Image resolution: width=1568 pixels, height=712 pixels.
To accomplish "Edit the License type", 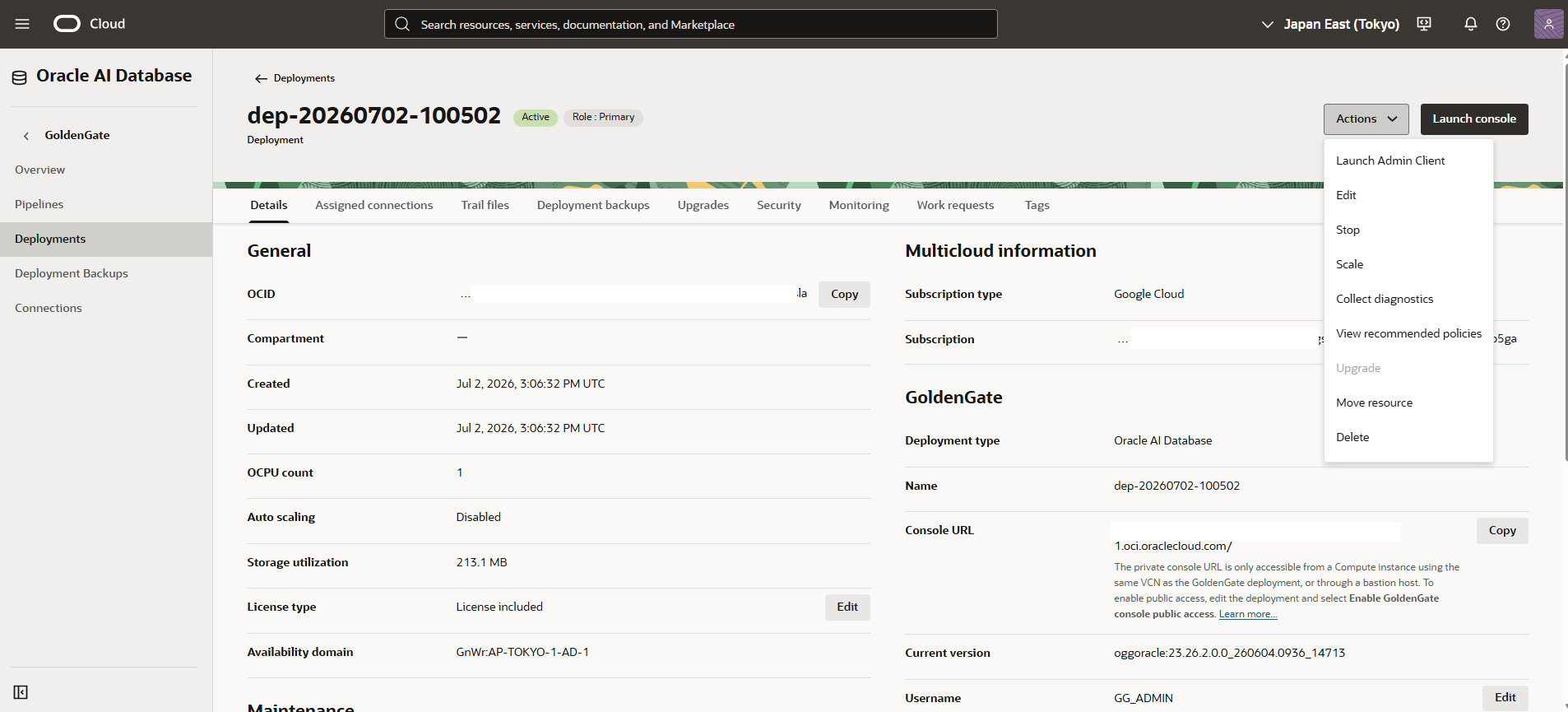I will click(847, 607).
